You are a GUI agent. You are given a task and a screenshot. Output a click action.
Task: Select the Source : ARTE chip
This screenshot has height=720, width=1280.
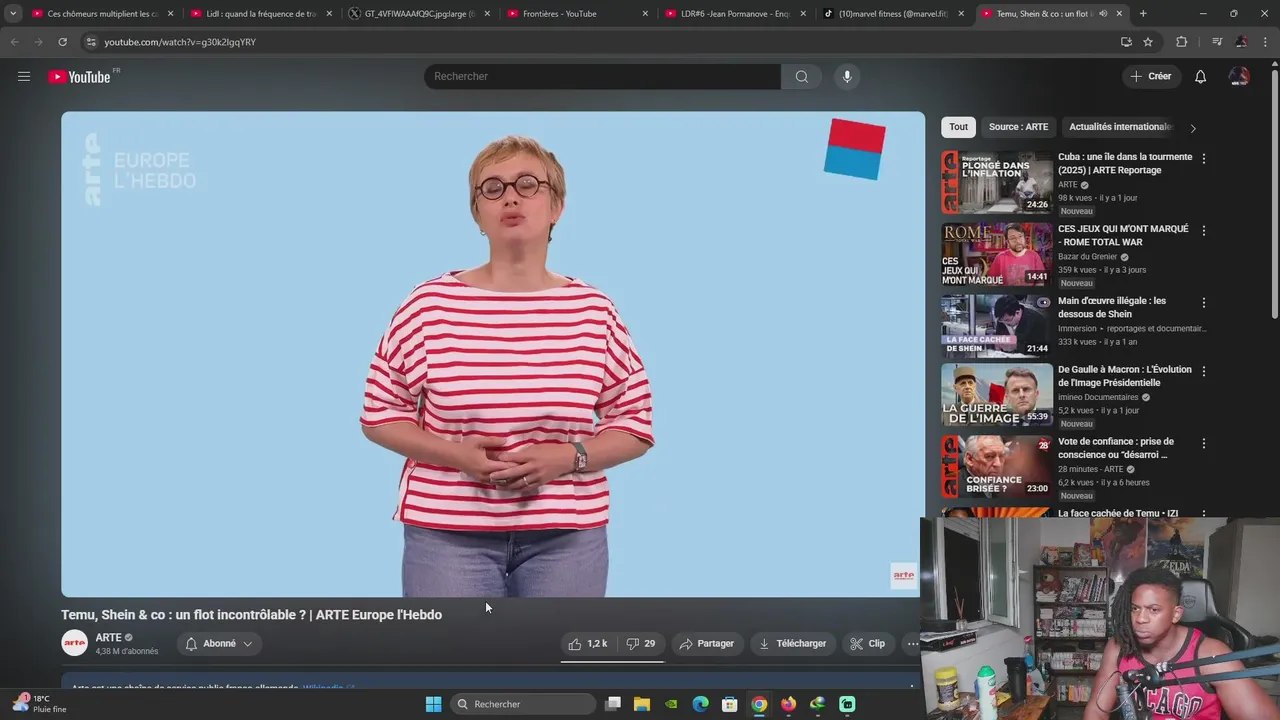pyautogui.click(x=1018, y=127)
